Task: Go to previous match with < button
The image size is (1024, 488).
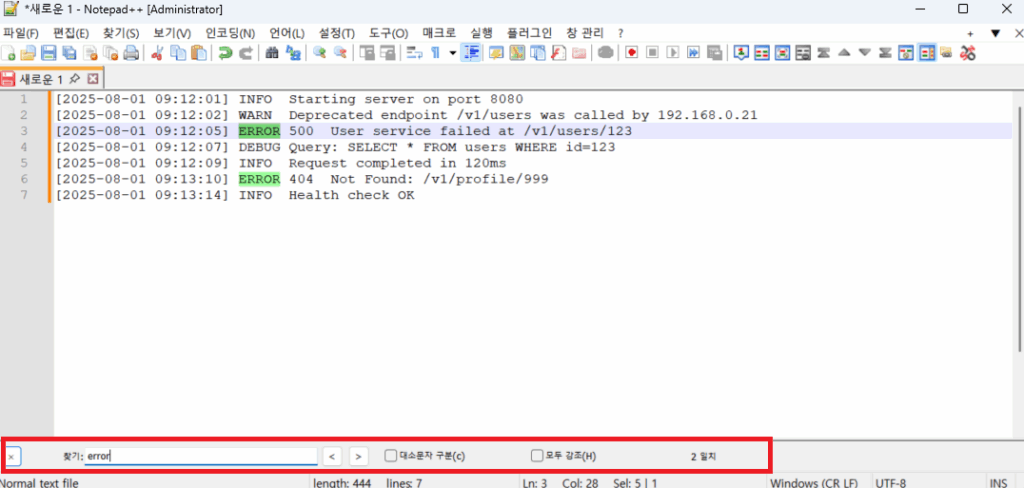Action: [x=332, y=456]
